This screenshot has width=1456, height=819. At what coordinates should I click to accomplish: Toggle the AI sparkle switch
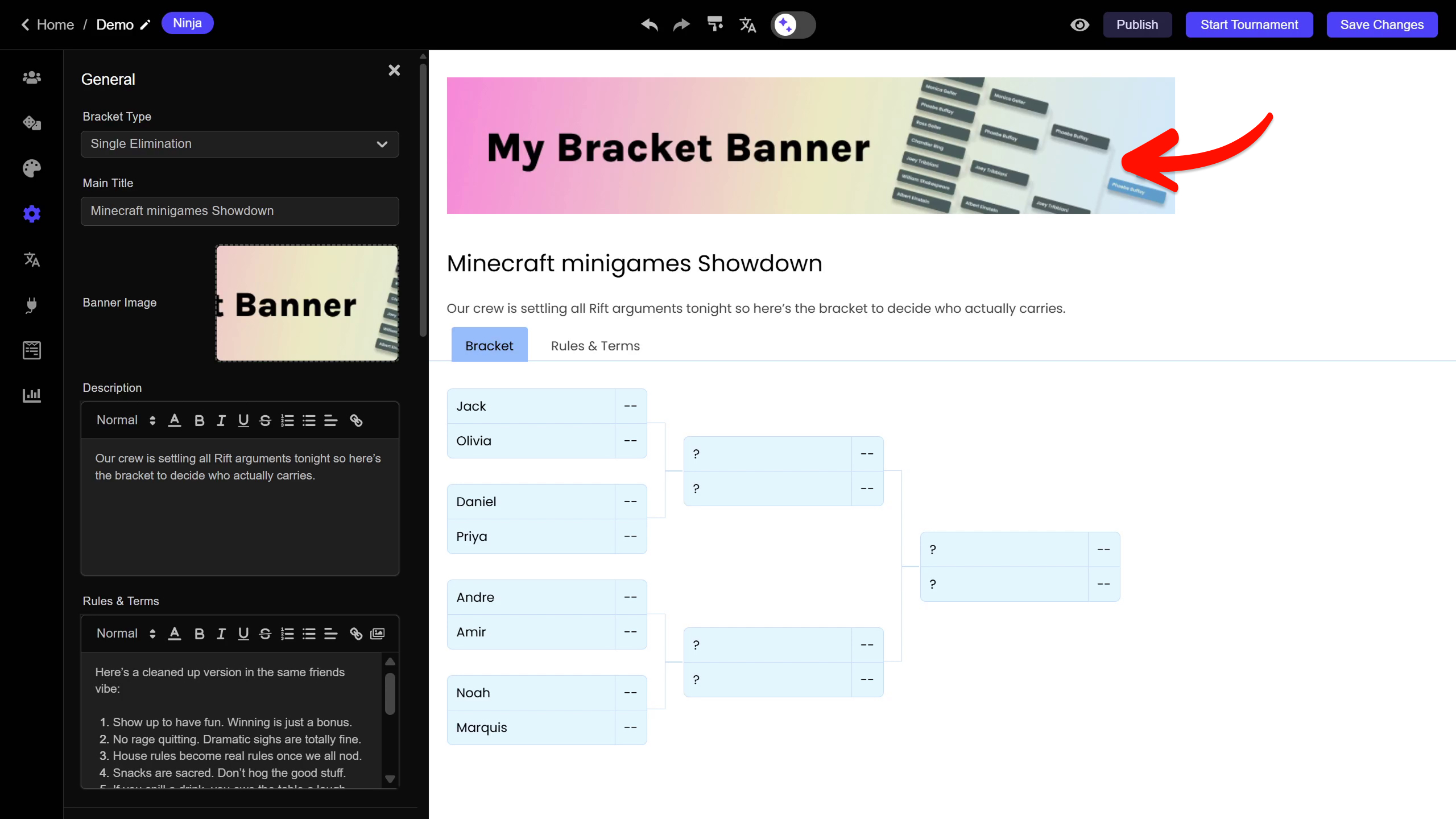click(793, 24)
